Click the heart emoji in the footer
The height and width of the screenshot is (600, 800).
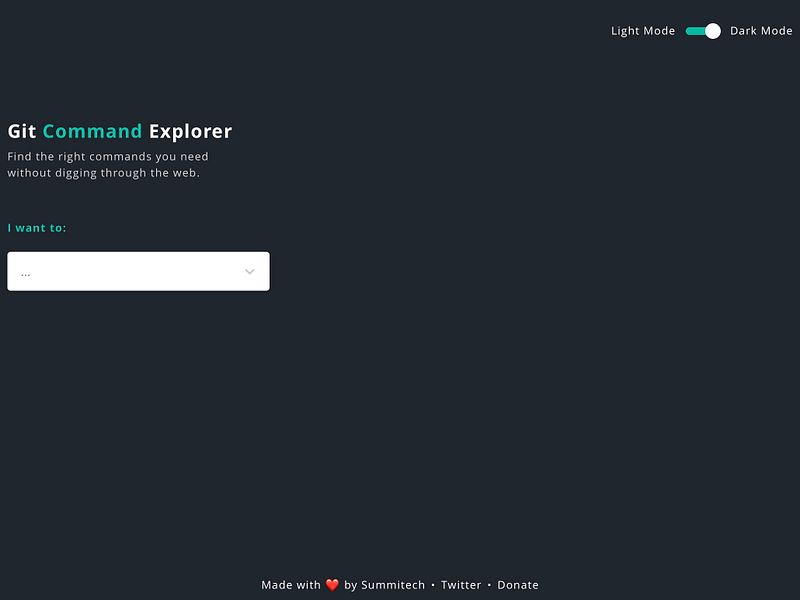tap(333, 584)
